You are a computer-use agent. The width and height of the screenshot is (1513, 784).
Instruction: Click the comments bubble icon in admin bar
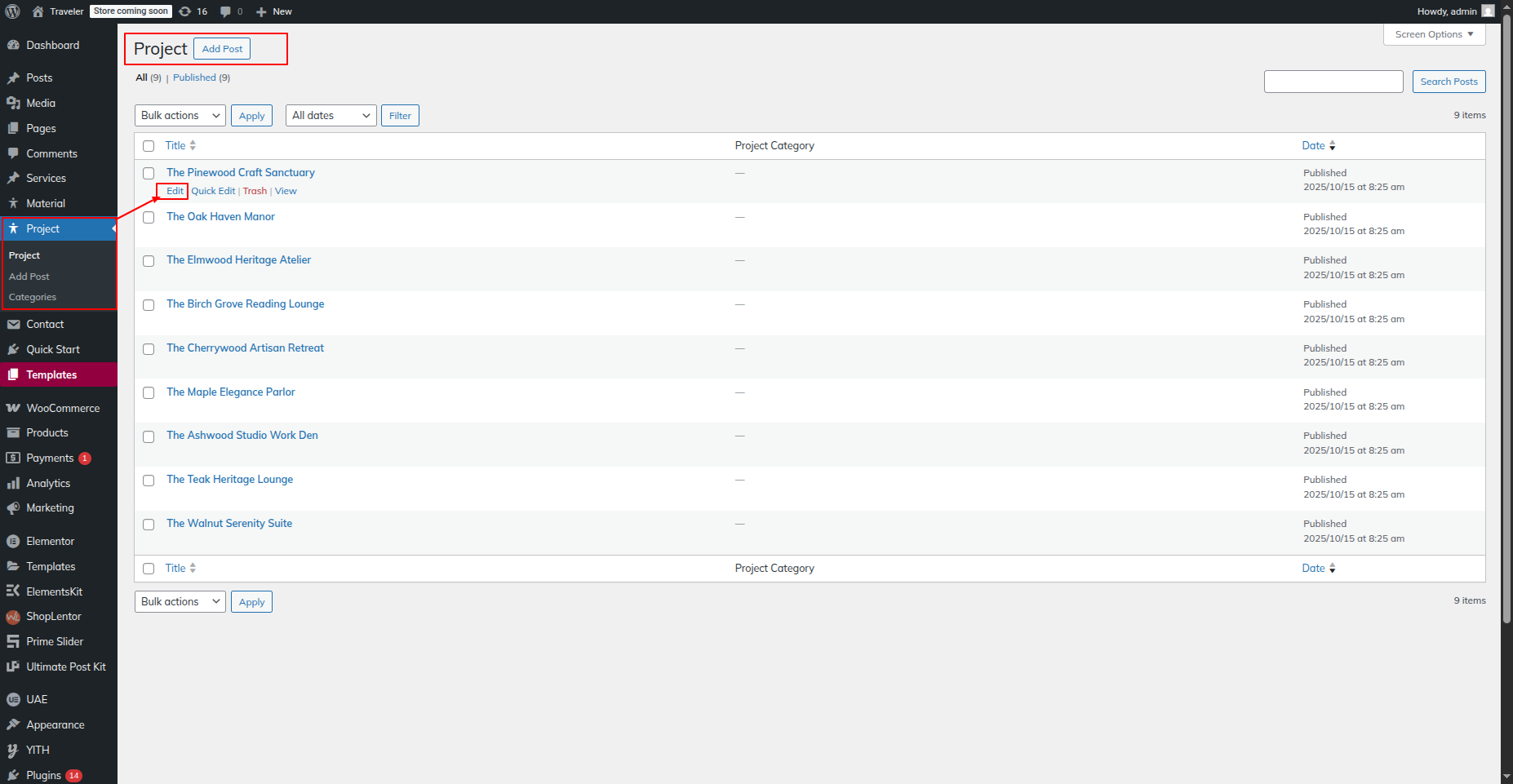click(226, 11)
